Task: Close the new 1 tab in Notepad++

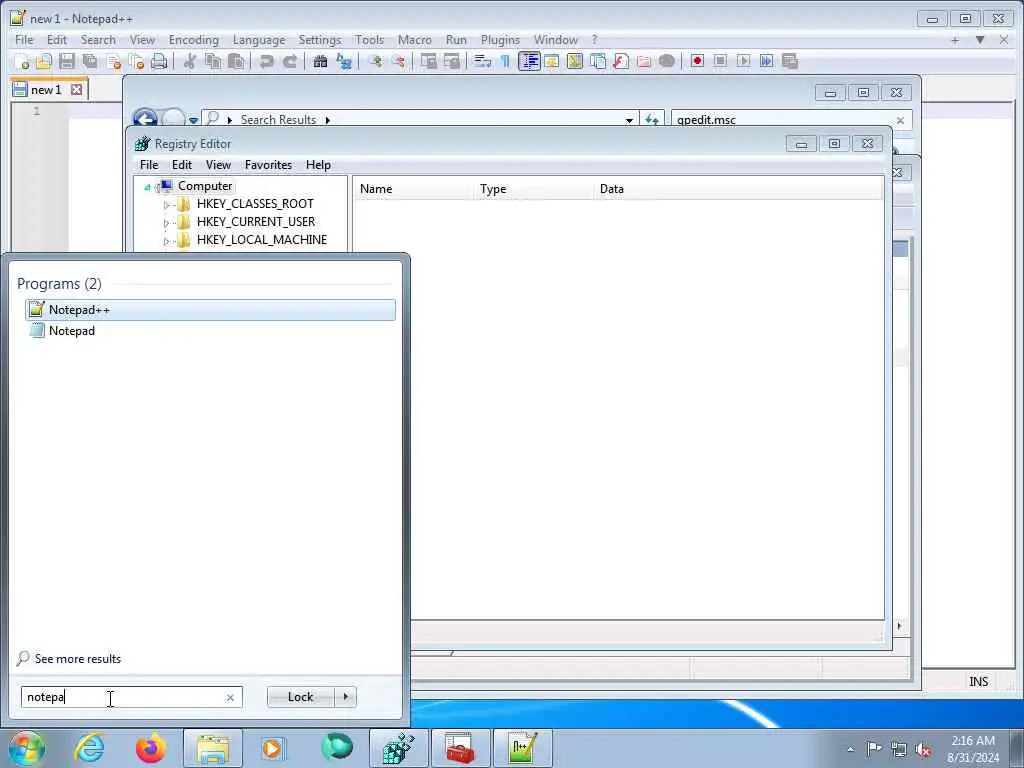Action: click(76, 89)
